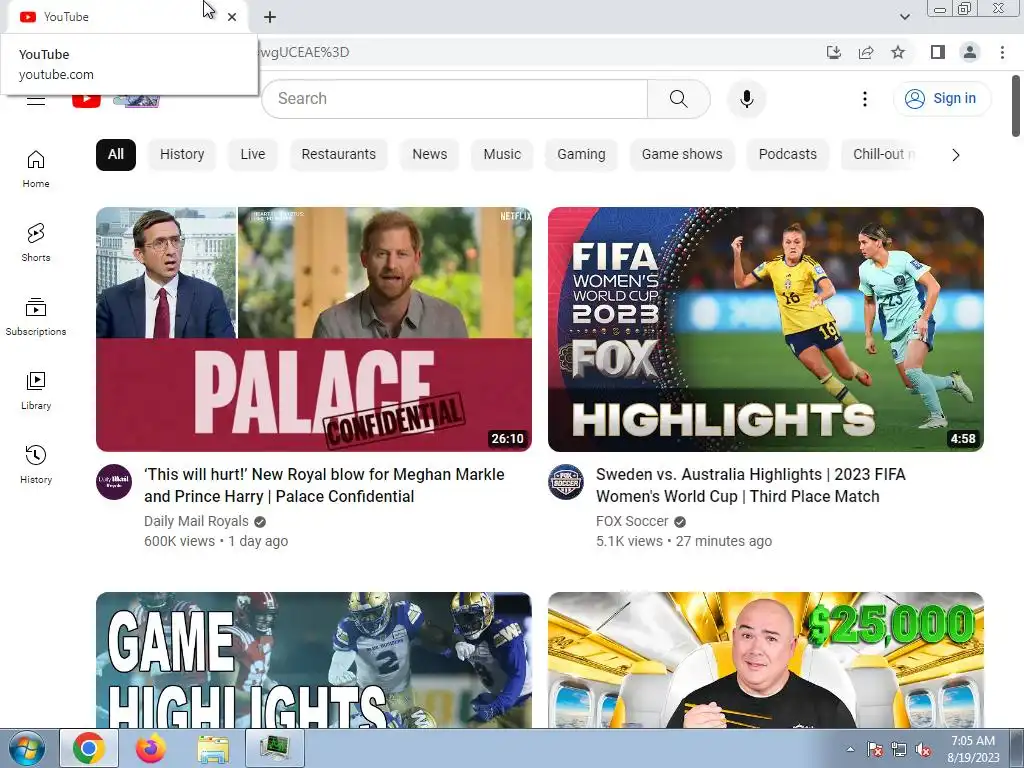Open the tab search dropdown arrow
This screenshot has height=768, width=1024.
(x=904, y=17)
